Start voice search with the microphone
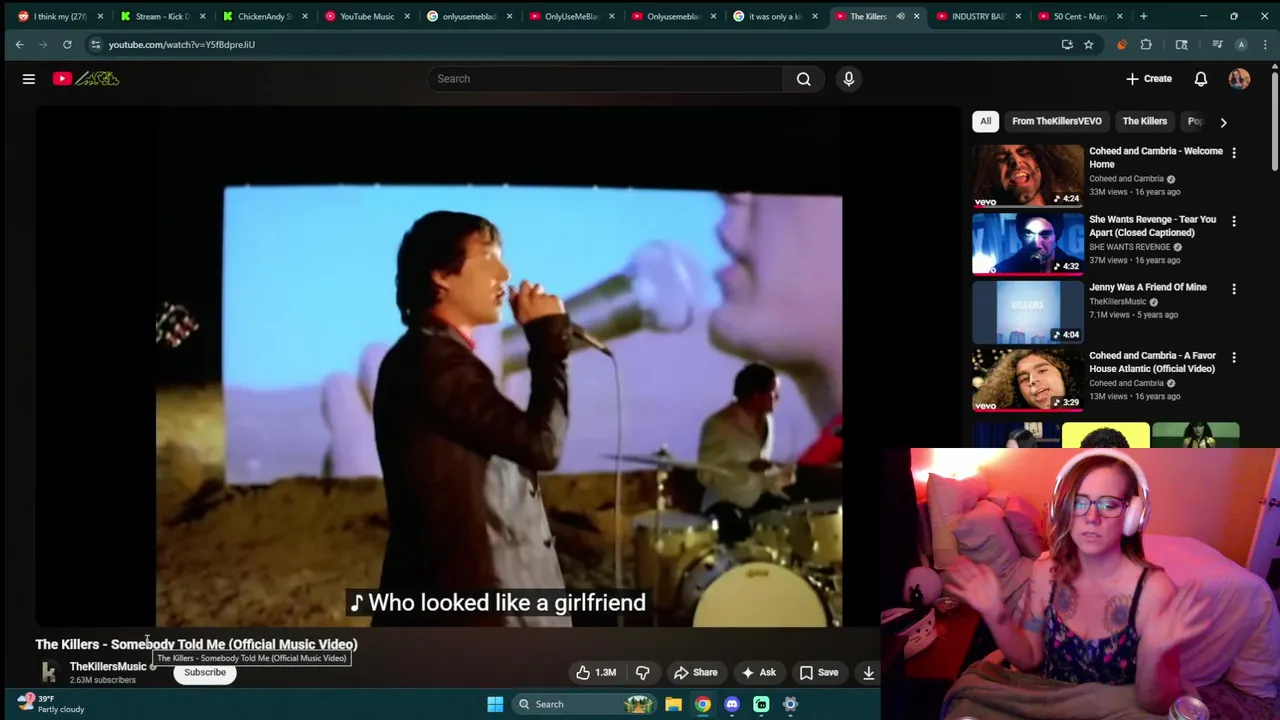Image resolution: width=1280 pixels, height=720 pixels. point(849,79)
